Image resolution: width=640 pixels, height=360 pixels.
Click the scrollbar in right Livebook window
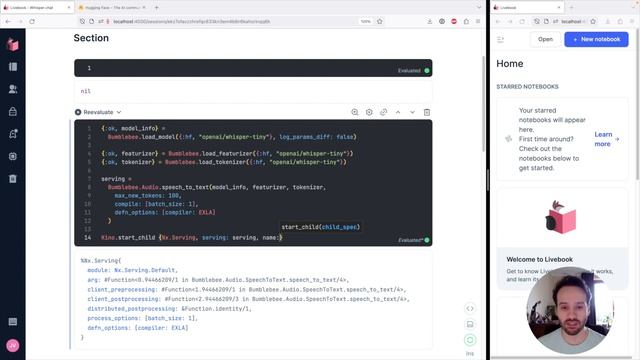(638, 104)
